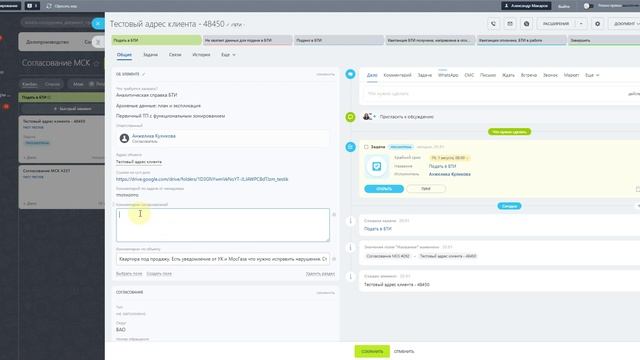Click the object comment field starting 'Квартира под продажу'
This screenshot has width=640, height=360.
click(222, 259)
